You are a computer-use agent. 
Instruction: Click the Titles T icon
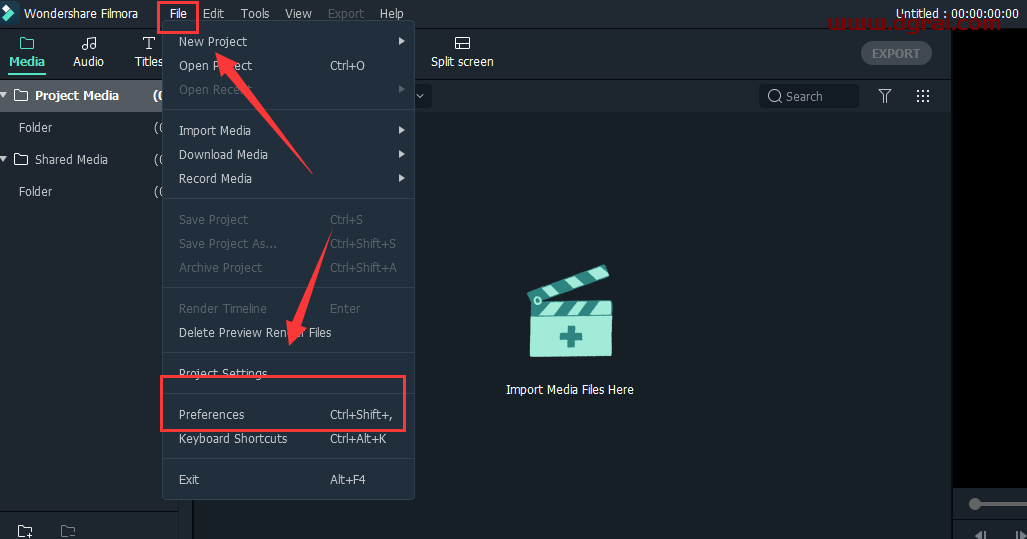(149, 43)
